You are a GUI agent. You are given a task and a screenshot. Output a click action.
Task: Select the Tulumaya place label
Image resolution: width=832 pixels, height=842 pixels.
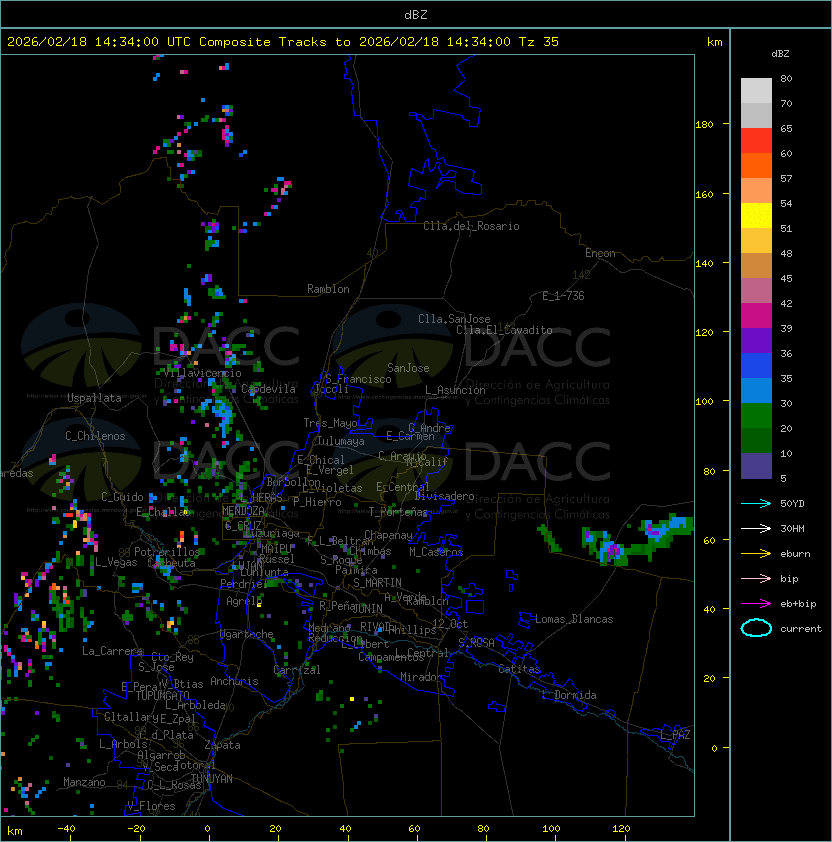pos(341,441)
